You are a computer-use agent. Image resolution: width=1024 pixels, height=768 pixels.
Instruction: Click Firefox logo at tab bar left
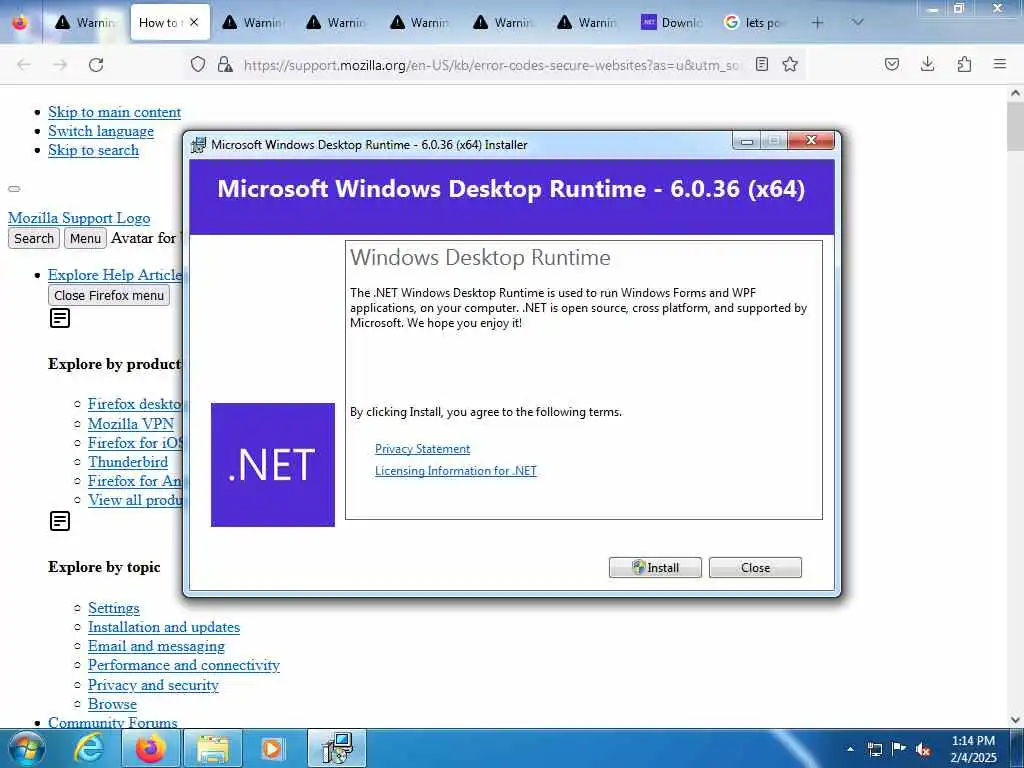[20, 22]
